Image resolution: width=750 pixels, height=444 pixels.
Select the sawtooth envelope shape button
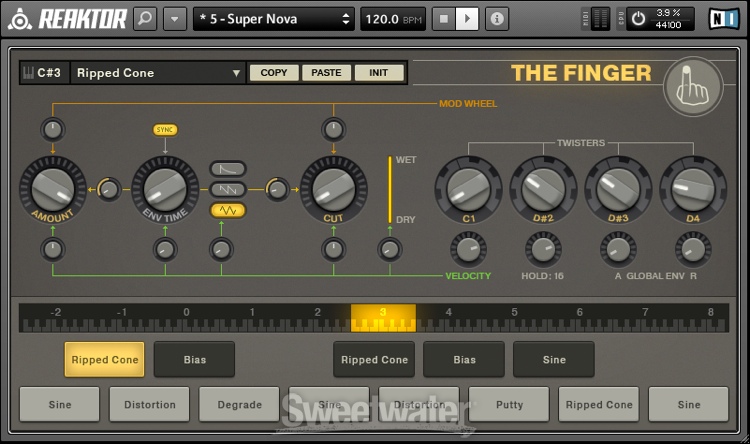click(x=228, y=189)
